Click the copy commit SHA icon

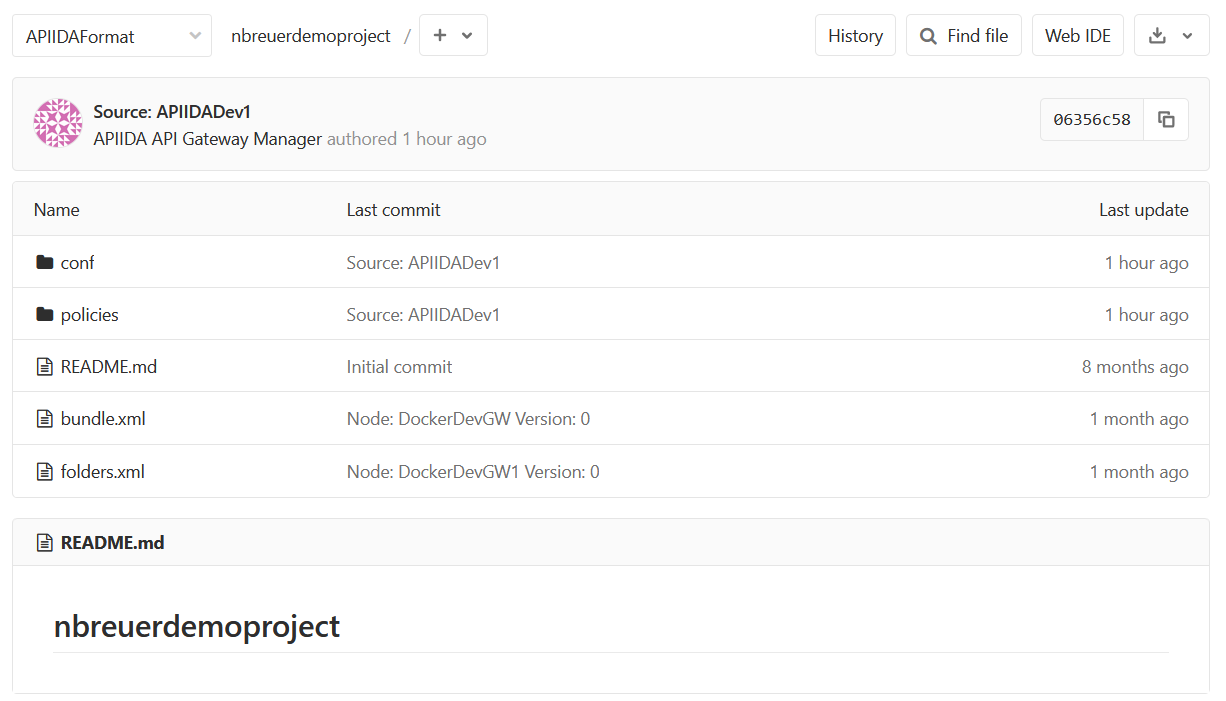coord(1166,118)
